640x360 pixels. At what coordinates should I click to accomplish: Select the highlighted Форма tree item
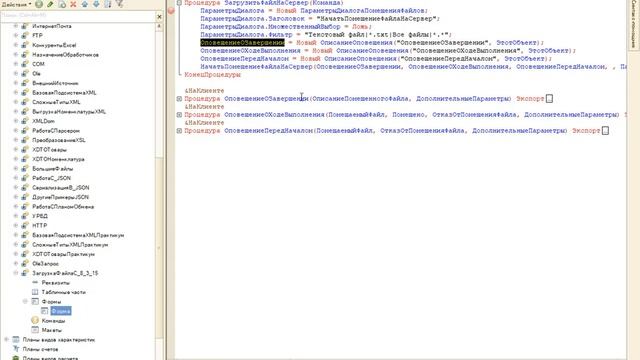pyautogui.click(x=61, y=311)
